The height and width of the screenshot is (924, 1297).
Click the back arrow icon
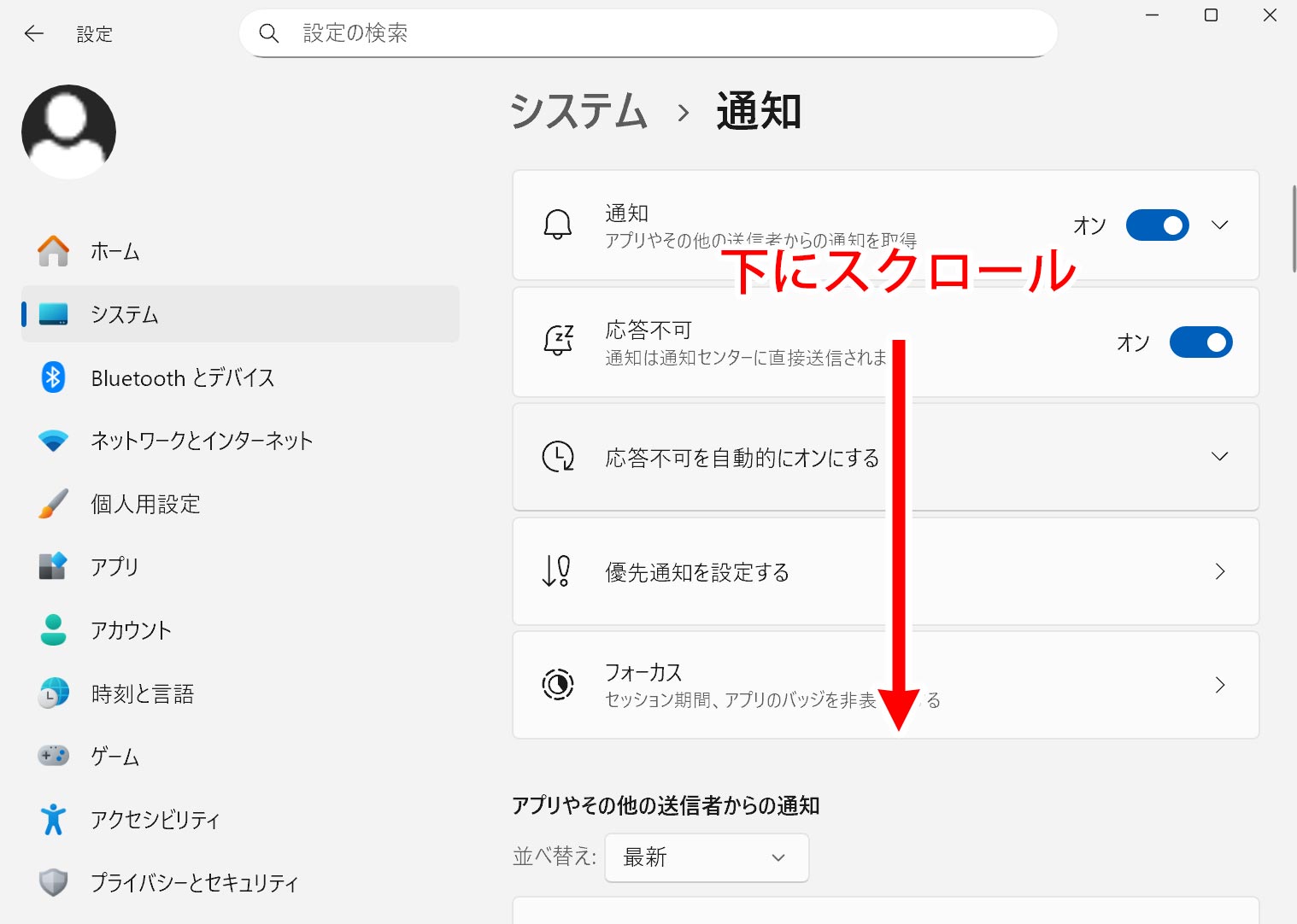34,33
